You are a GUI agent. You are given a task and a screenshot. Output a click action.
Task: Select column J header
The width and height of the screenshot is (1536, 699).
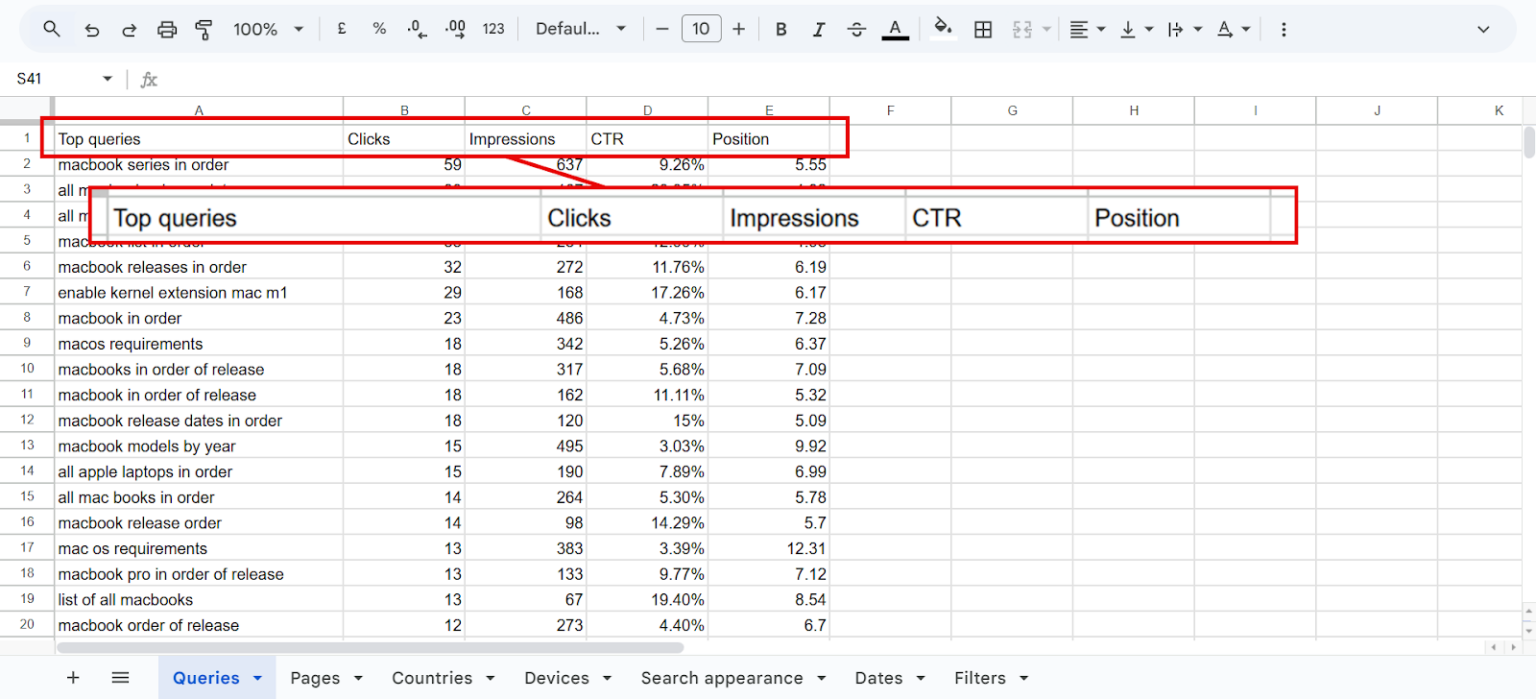pyautogui.click(x=1377, y=111)
